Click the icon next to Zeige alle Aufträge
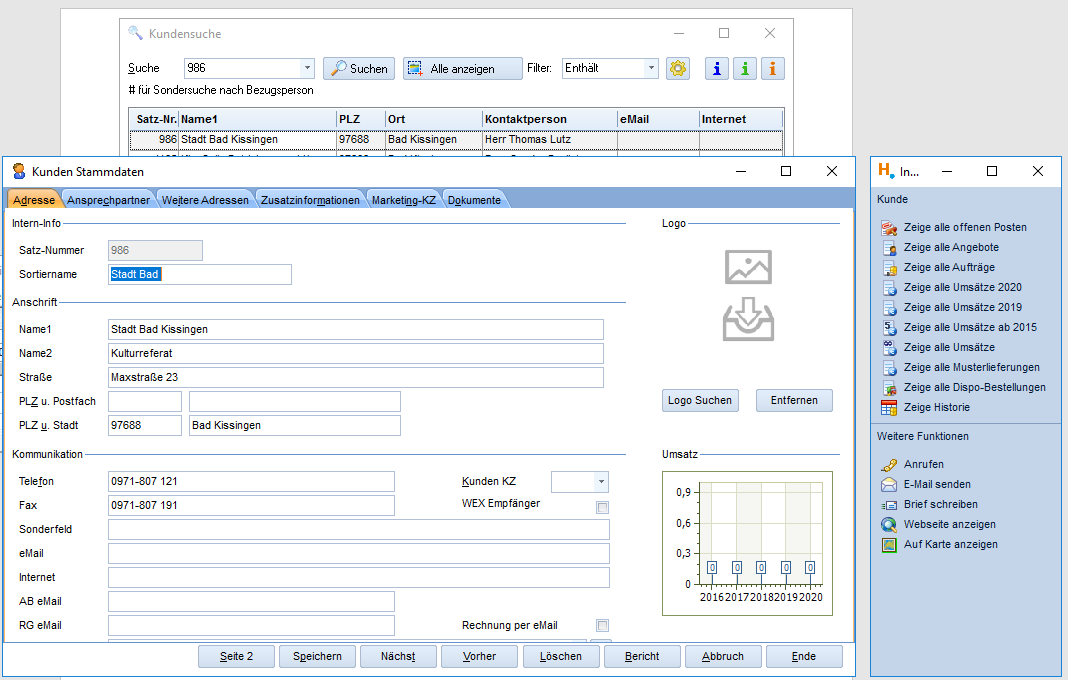Screen dimensions: 1068x680 tap(889, 268)
